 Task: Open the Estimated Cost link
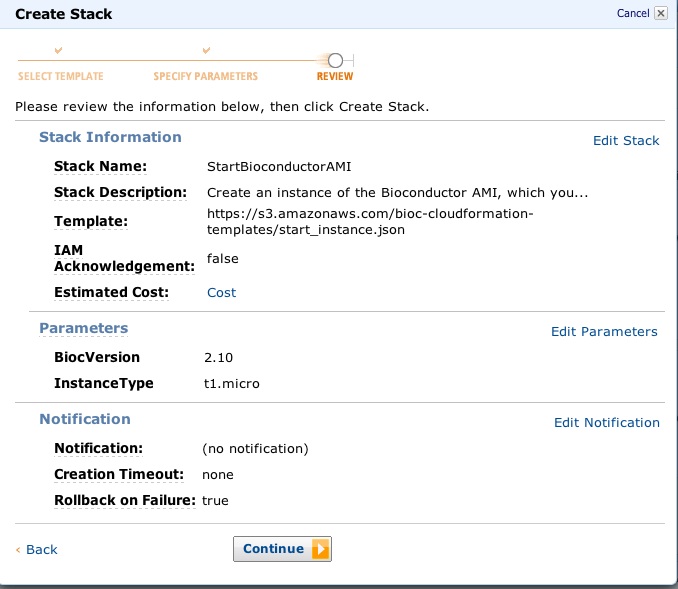point(221,292)
